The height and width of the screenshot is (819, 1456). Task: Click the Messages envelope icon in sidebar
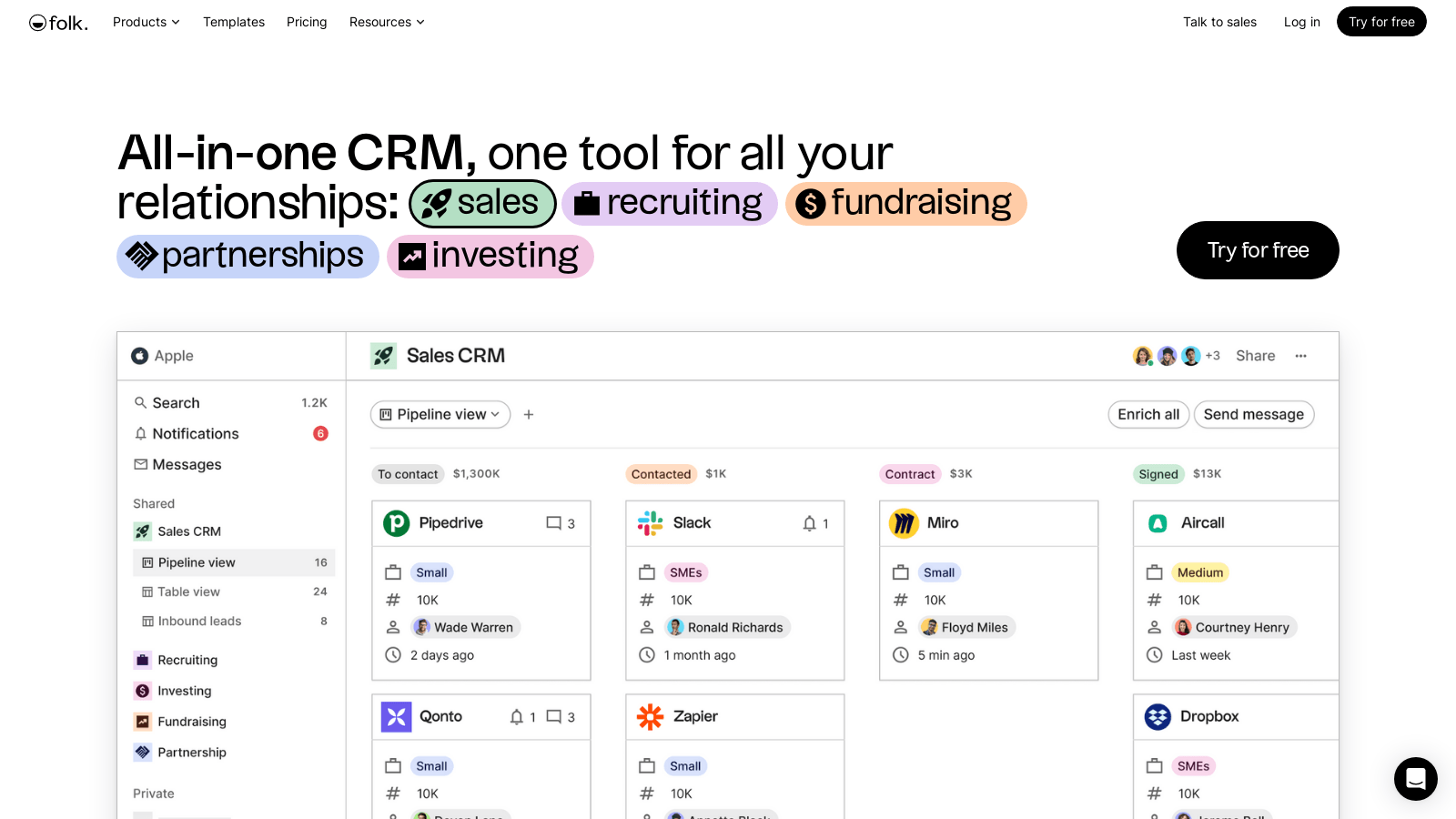coord(140,464)
